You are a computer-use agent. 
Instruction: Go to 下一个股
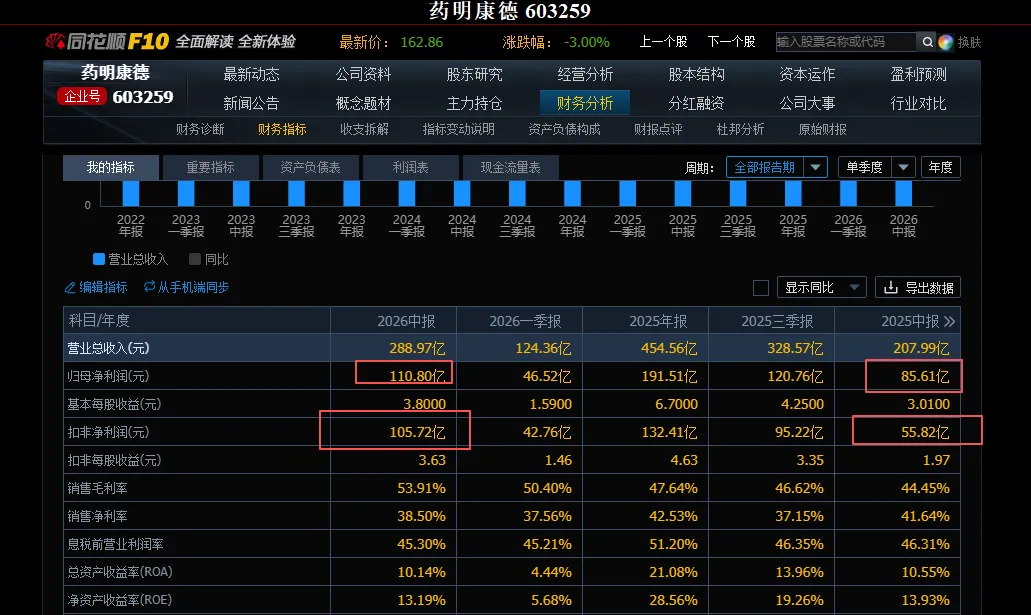pyautogui.click(x=731, y=42)
